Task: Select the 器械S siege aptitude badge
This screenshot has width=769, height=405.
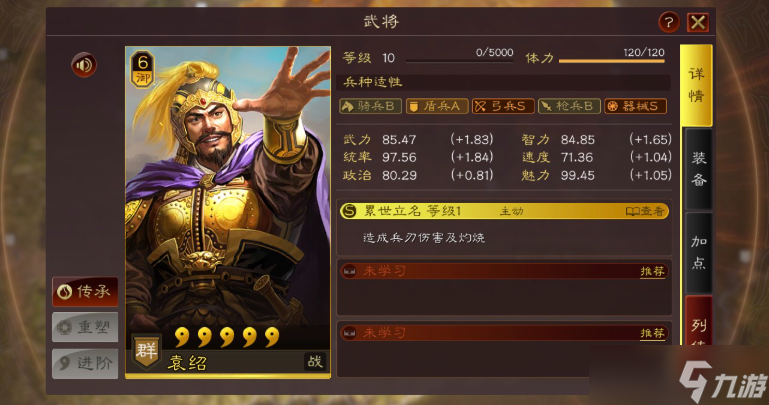Action: (x=635, y=106)
